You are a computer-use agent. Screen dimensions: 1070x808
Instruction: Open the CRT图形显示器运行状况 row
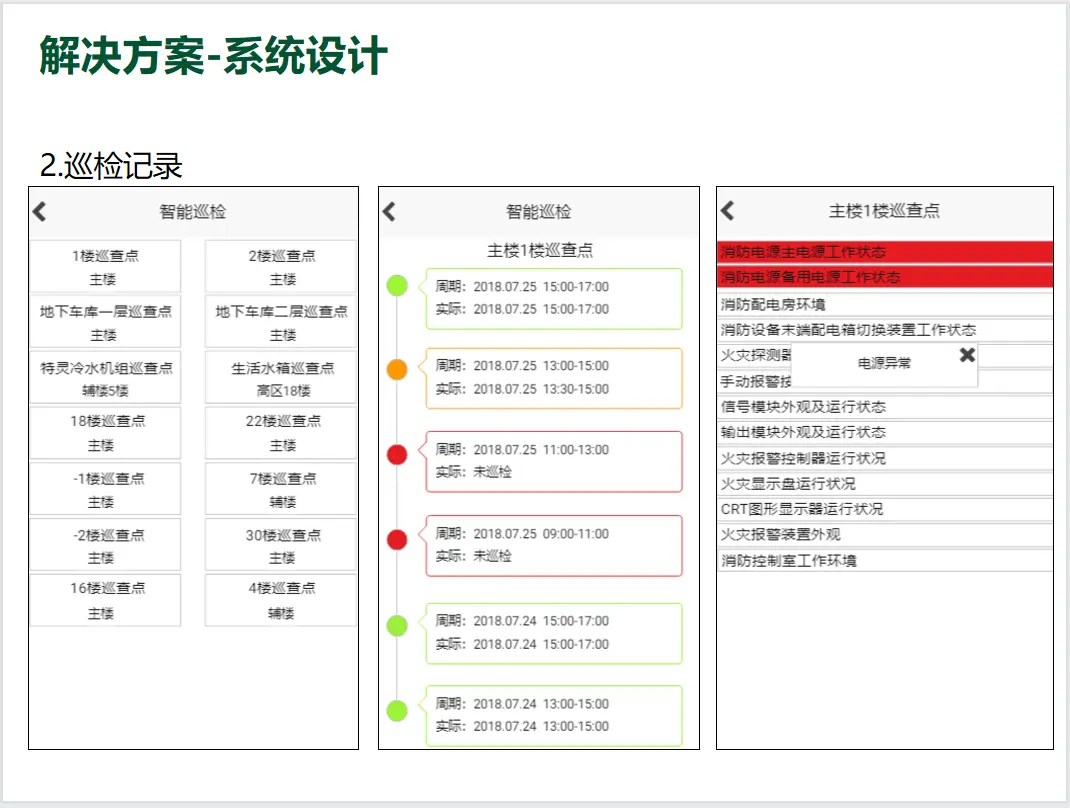[x=885, y=509]
